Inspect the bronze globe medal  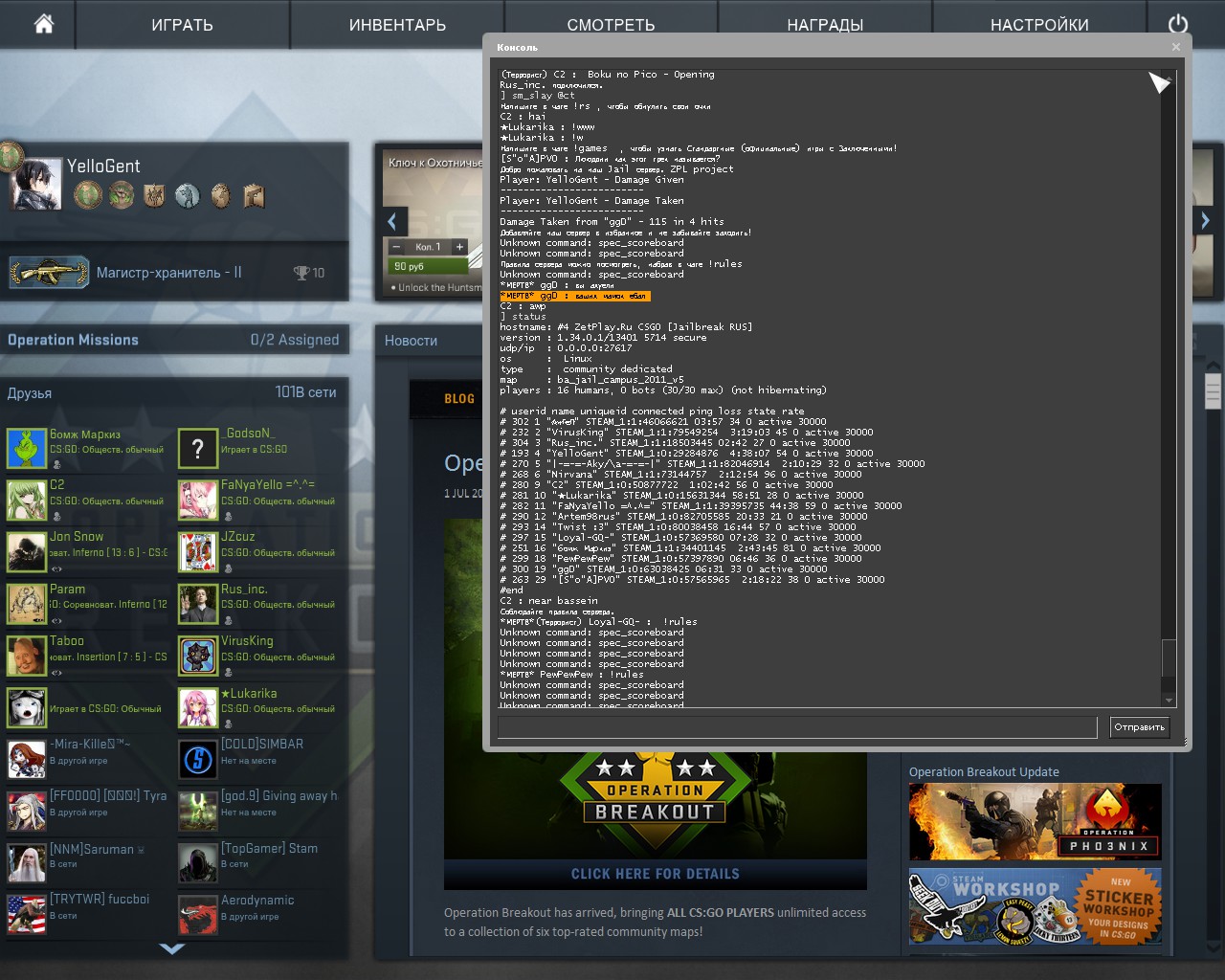(x=221, y=196)
